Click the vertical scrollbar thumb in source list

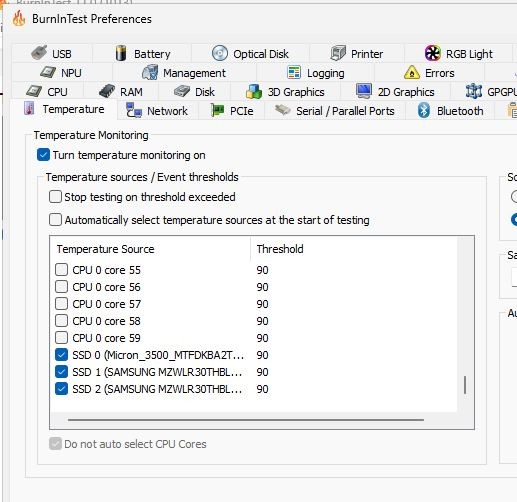465,385
